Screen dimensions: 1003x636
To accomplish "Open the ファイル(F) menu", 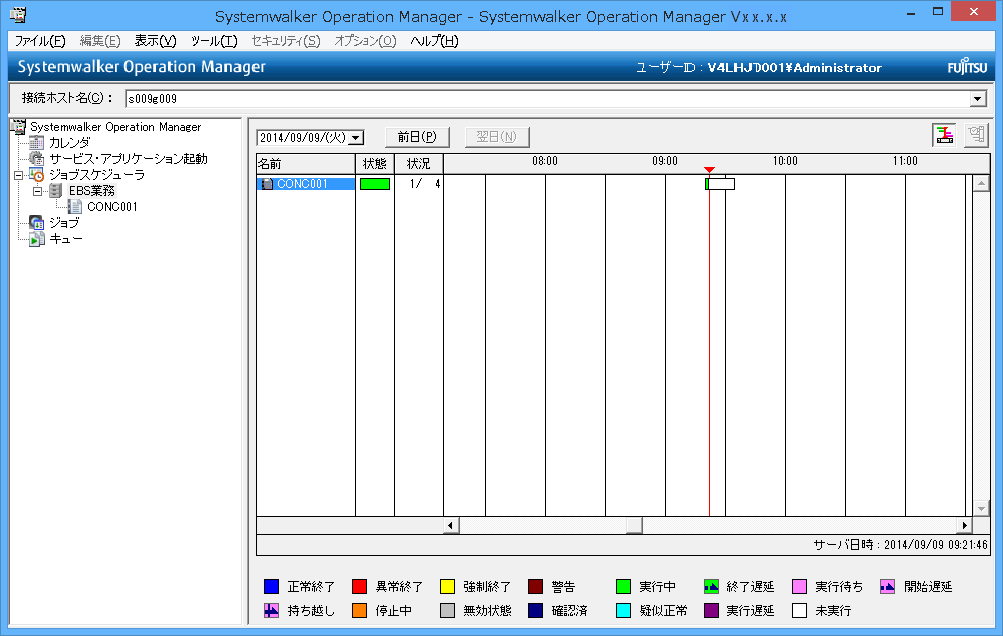I will 40,41.
